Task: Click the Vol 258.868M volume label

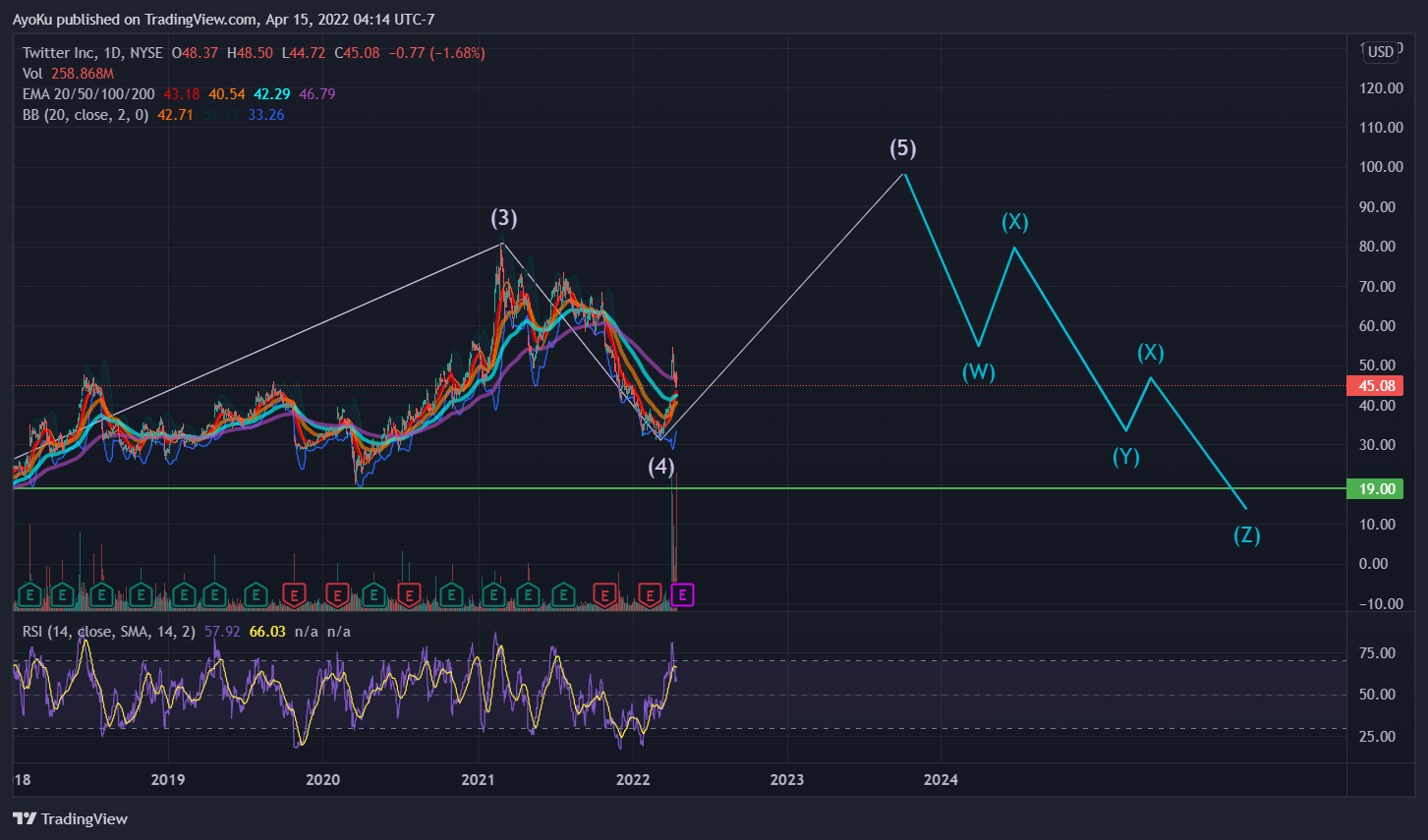Action: pyautogui.click(x=68, y=74)
